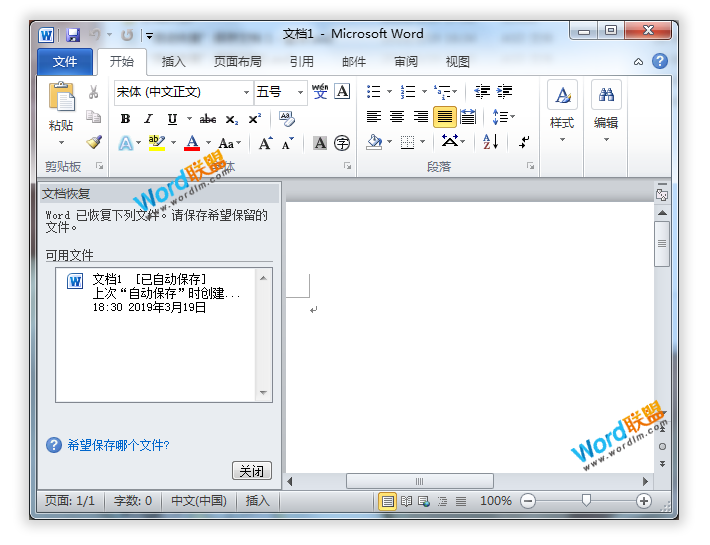
Task: Toggle Bold formatting
Action: click(125, 119)
